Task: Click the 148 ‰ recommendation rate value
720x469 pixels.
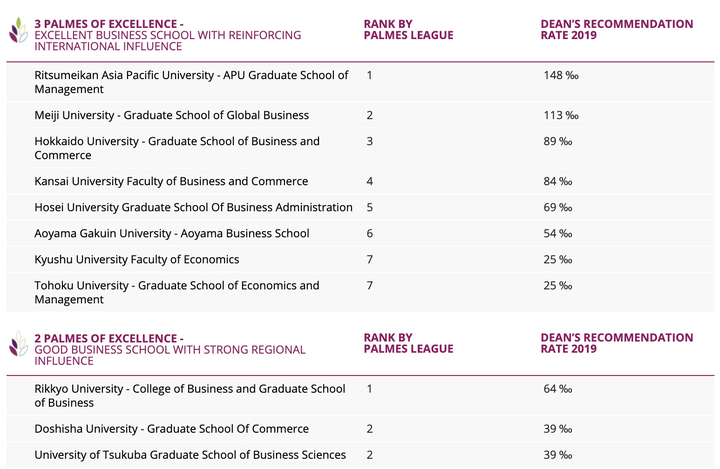Action: [558, 76]
